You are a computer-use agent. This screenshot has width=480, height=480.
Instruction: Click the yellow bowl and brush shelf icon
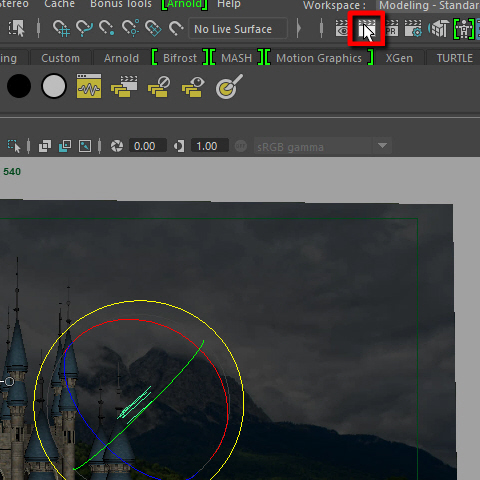coord(229,87)
